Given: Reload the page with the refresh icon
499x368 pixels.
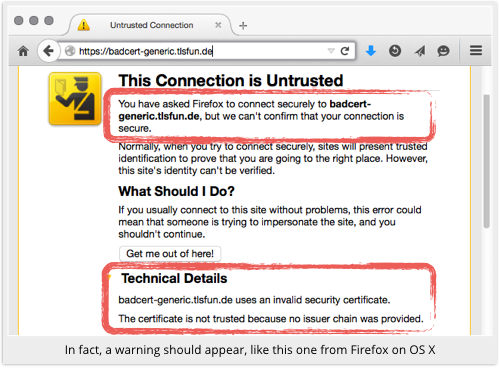Looking at the screenshot, I should pyautogui.click(x=345, y=51).
